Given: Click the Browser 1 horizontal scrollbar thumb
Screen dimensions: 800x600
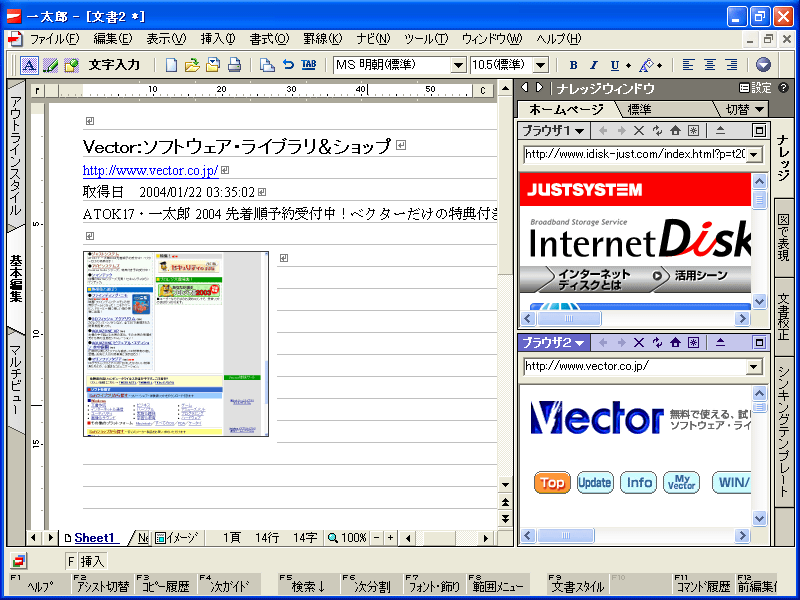Looking at the screenshot, I should click(569, 319).
